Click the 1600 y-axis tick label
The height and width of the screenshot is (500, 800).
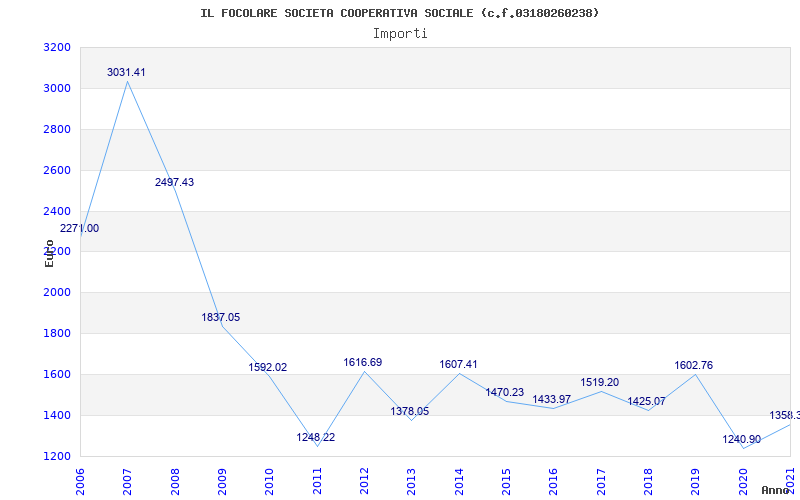(x=58, y=374)
